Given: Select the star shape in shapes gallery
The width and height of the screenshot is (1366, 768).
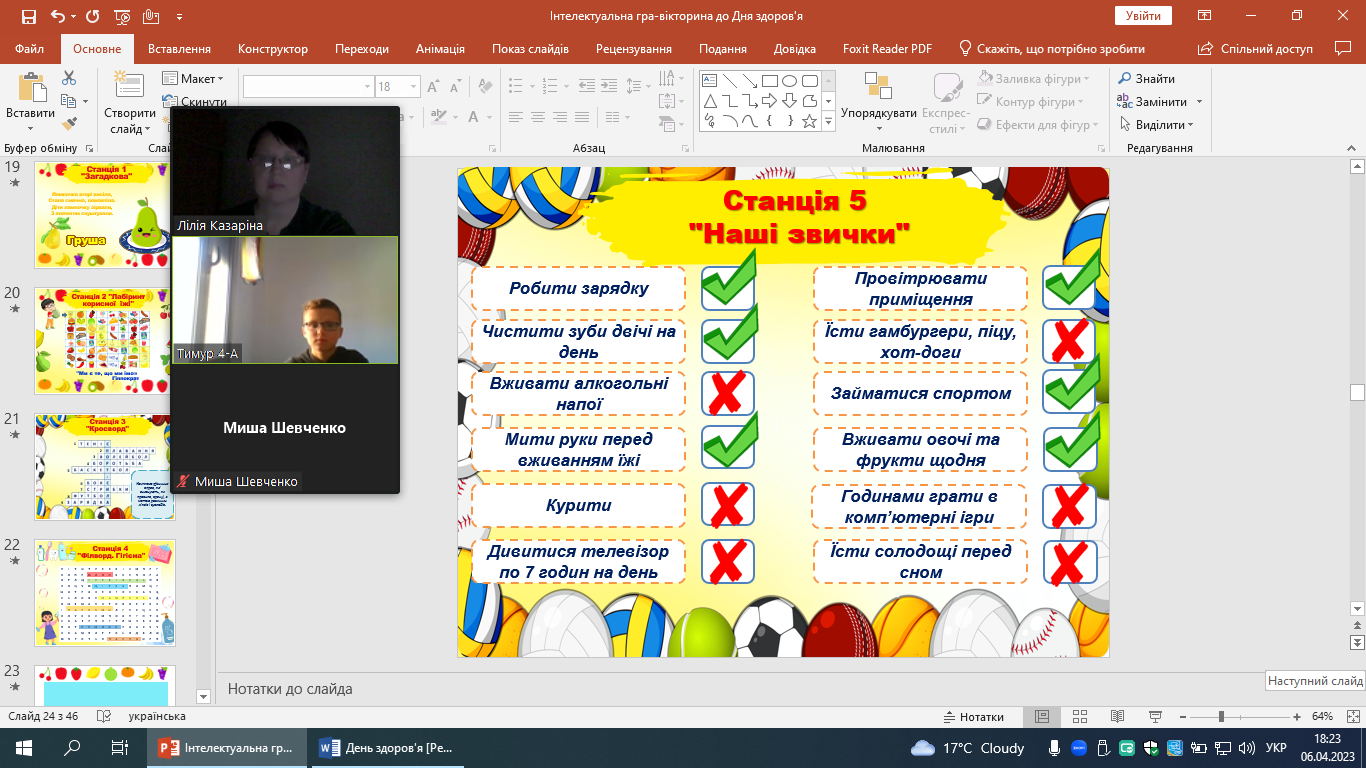Looking at the screenshot, I should (x=809, y=121).
